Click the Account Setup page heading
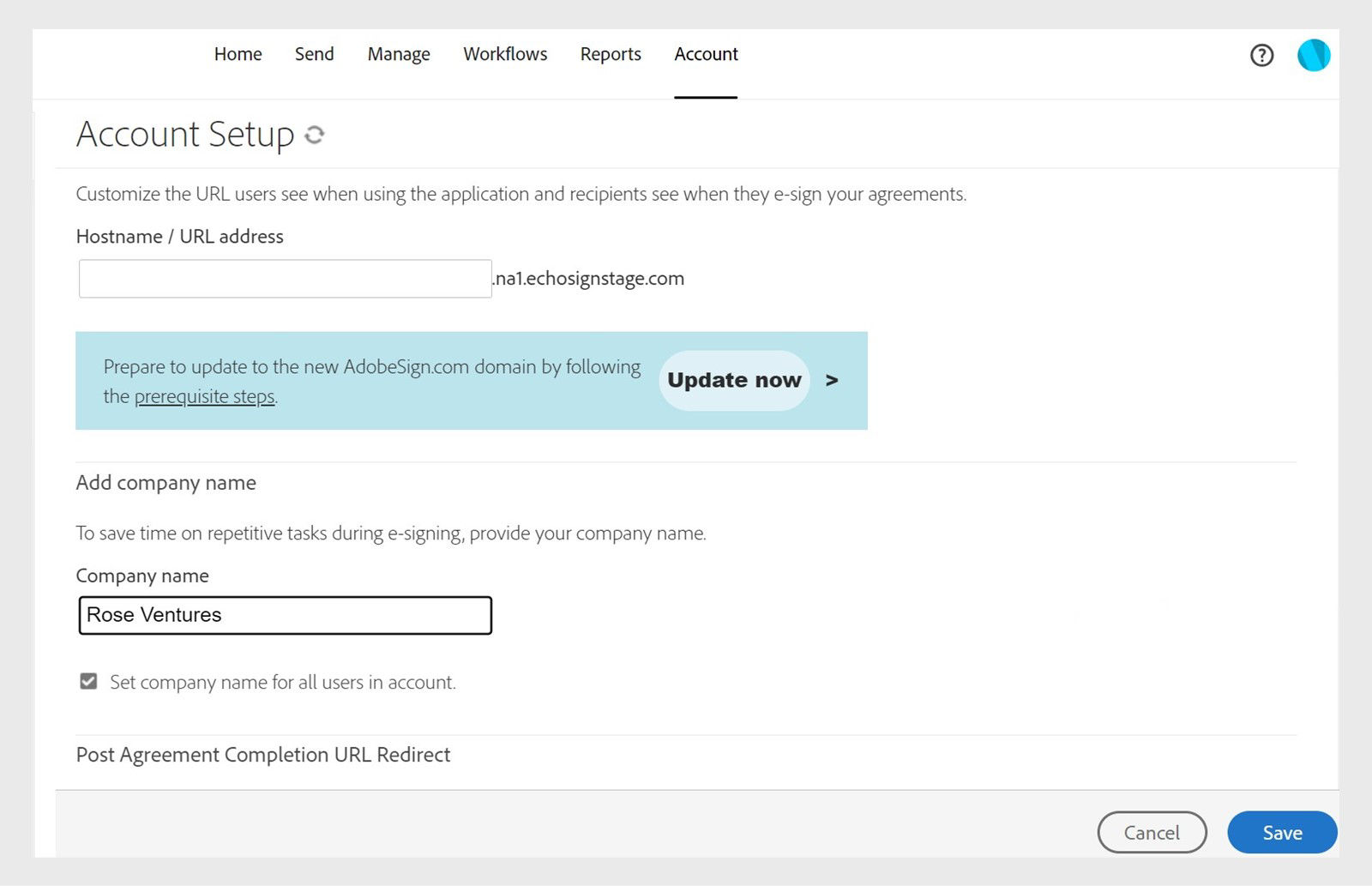This screenshot has height=886, width=1372. pyautogui.click(x=184, y=134)
